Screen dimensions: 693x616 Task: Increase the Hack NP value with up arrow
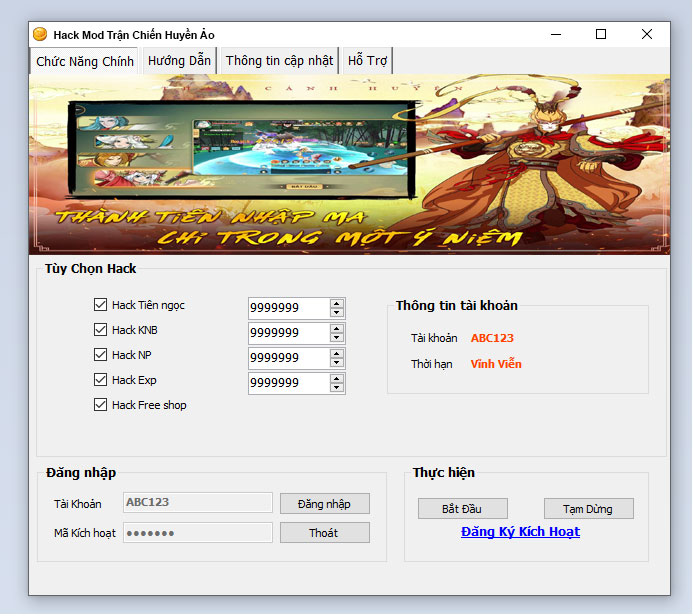337,354
